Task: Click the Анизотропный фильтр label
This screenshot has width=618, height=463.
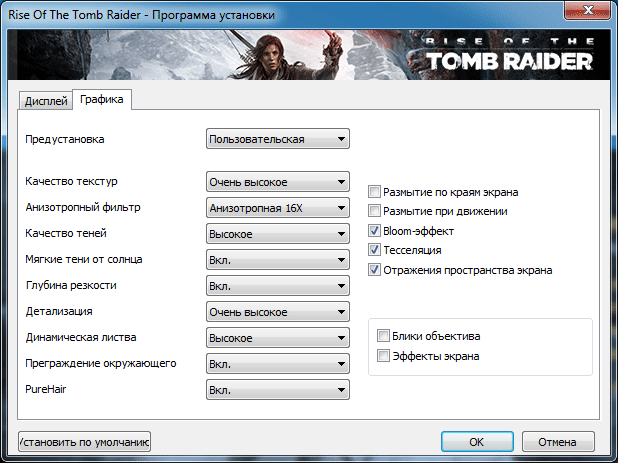Action: point(83,207)
